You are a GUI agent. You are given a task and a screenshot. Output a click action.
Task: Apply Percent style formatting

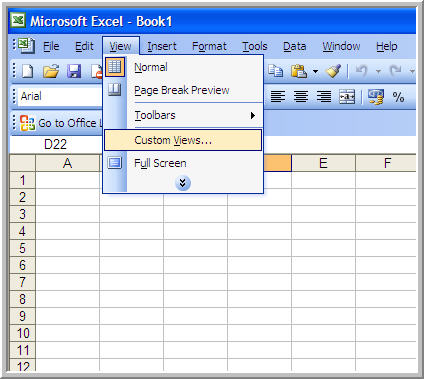[398, 97]
